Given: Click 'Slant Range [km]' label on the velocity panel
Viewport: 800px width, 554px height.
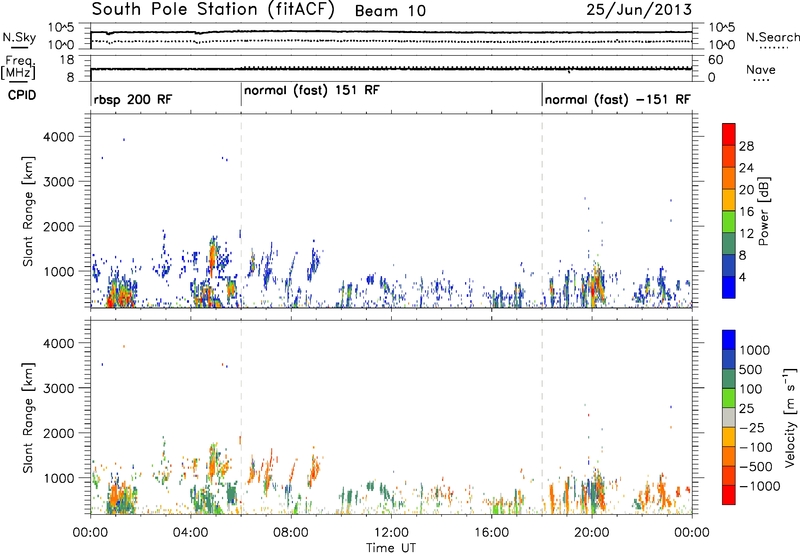Looking at the screenshot, I should click(28, 418).
